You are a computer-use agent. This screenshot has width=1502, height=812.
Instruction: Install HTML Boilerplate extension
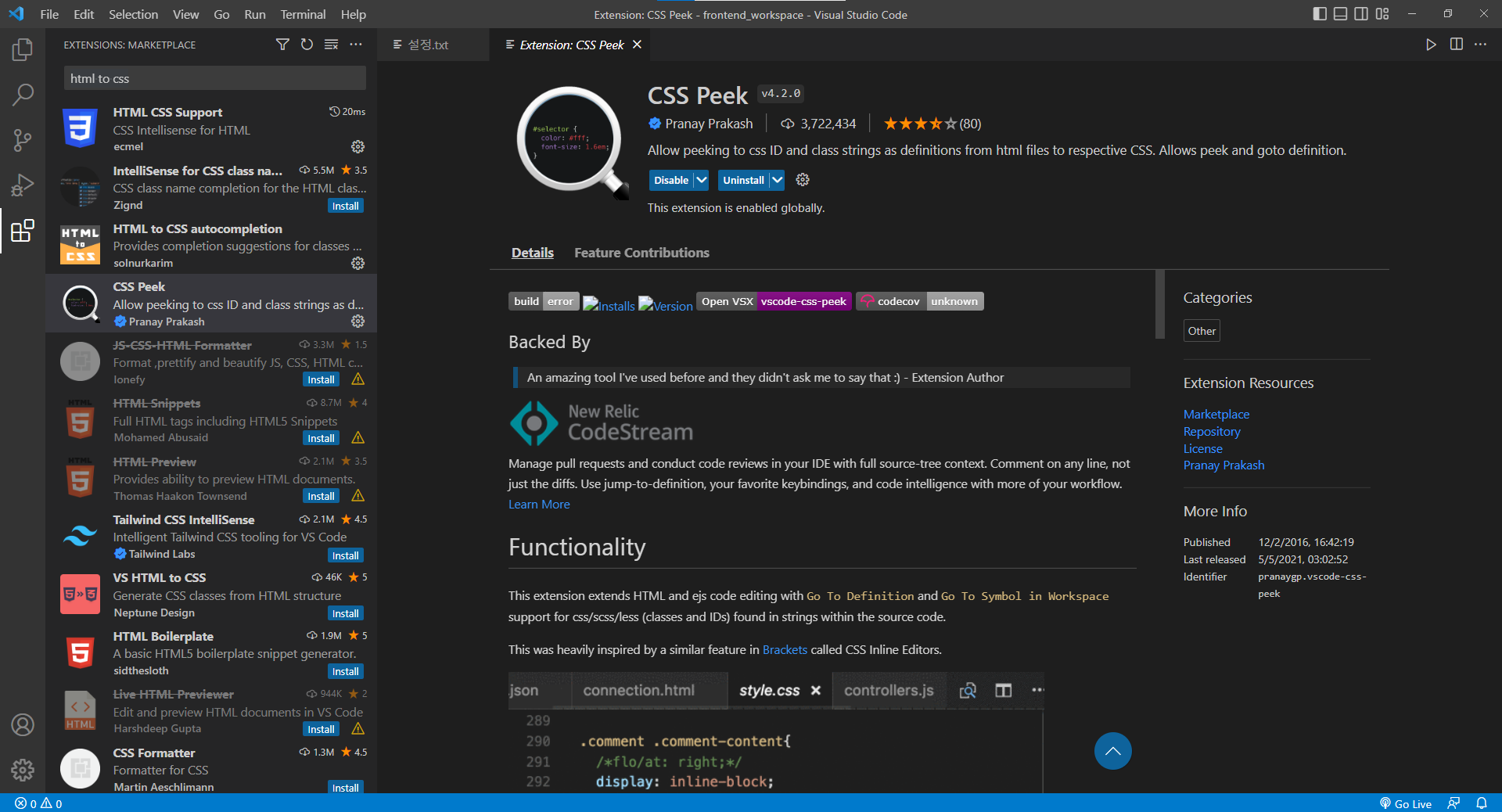[345, 671]
